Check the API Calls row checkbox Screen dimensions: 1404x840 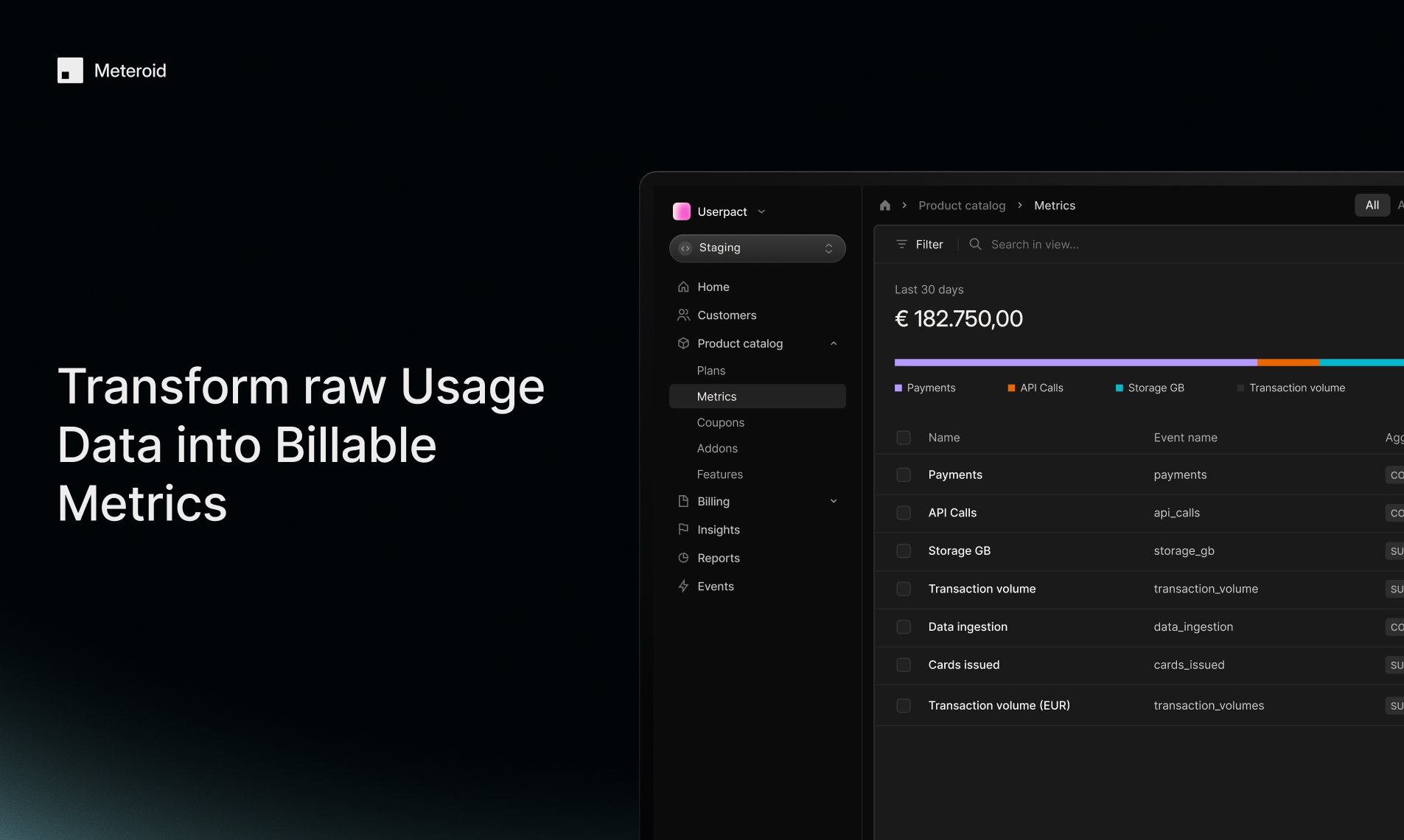point(904,513)
